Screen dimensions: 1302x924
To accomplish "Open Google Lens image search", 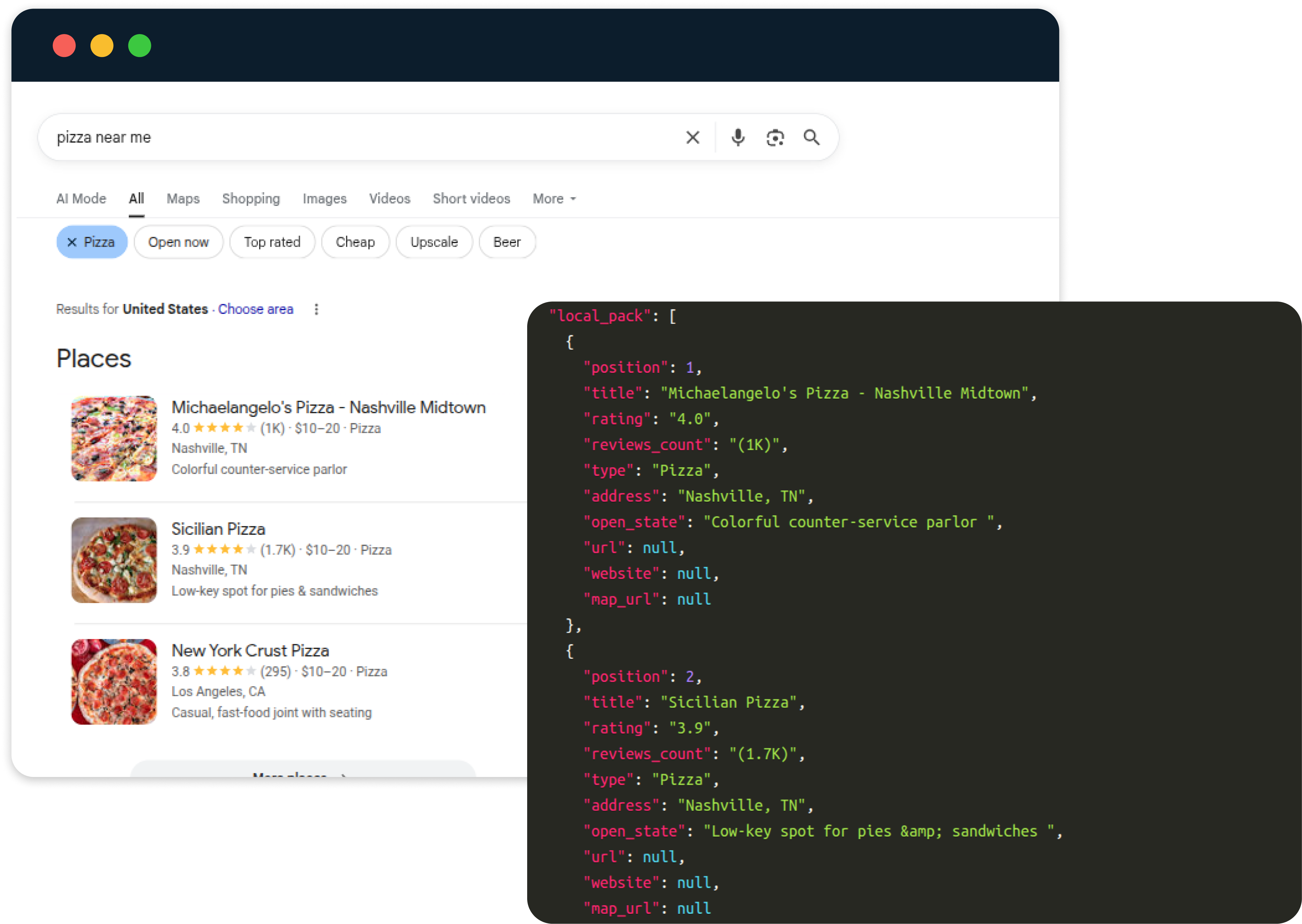I will 775,137.
